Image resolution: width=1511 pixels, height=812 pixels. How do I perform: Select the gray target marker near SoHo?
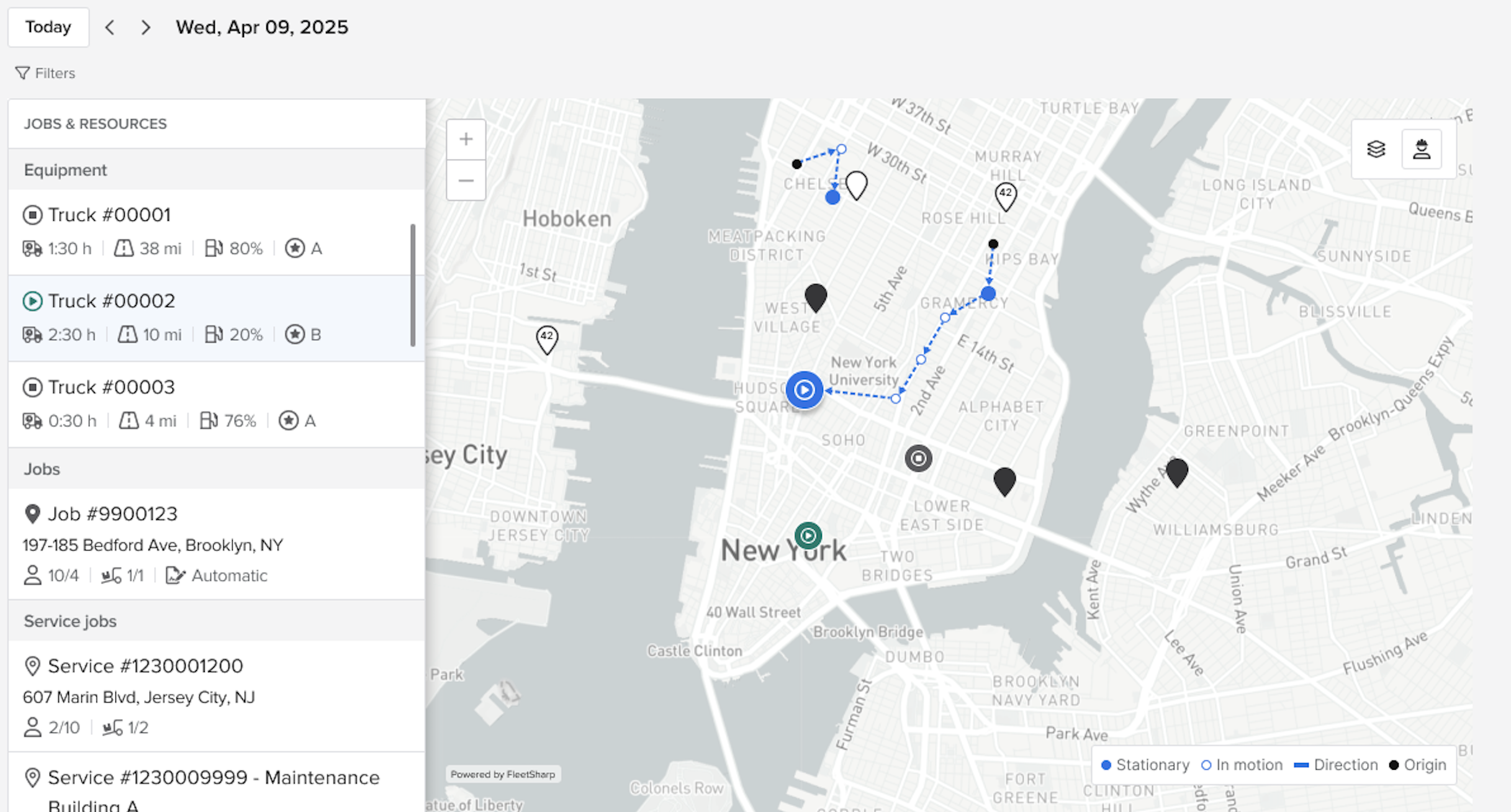tap(918, 459)
